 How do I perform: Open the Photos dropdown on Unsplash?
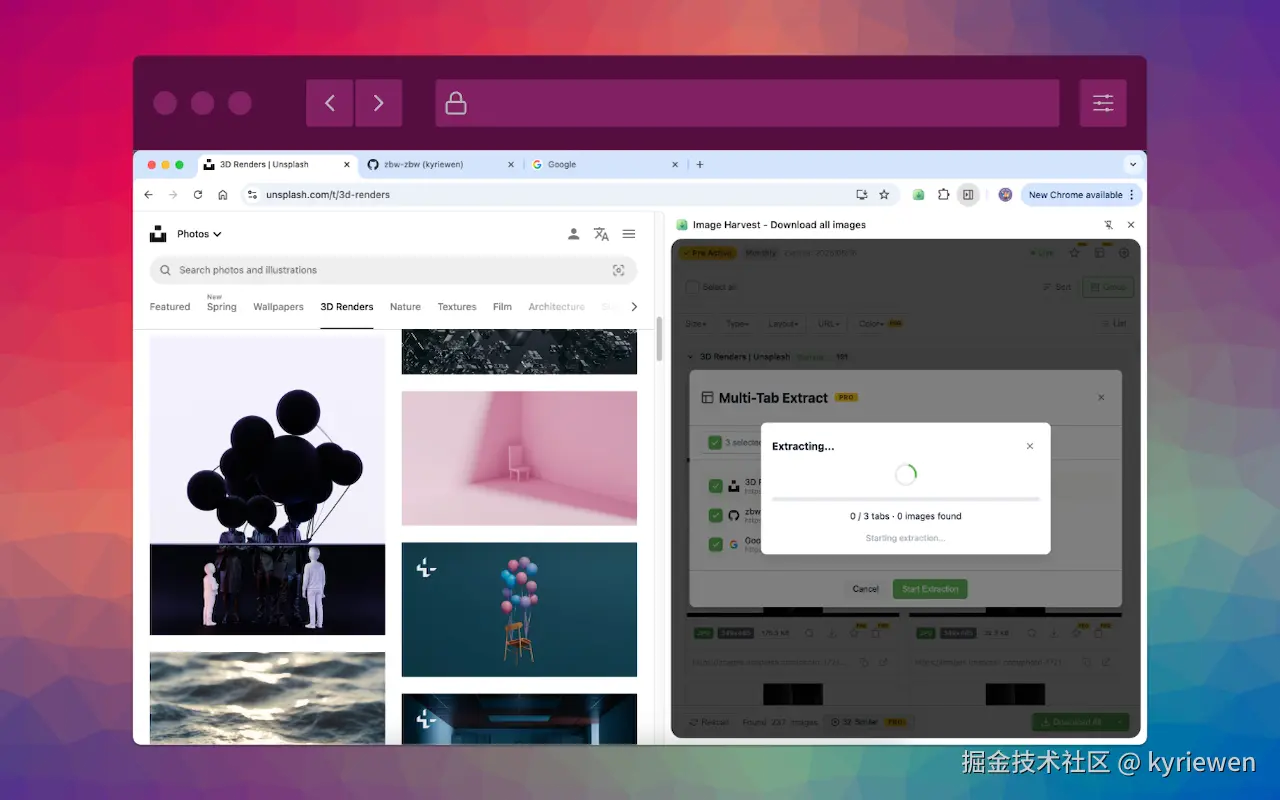pos(199,234)
